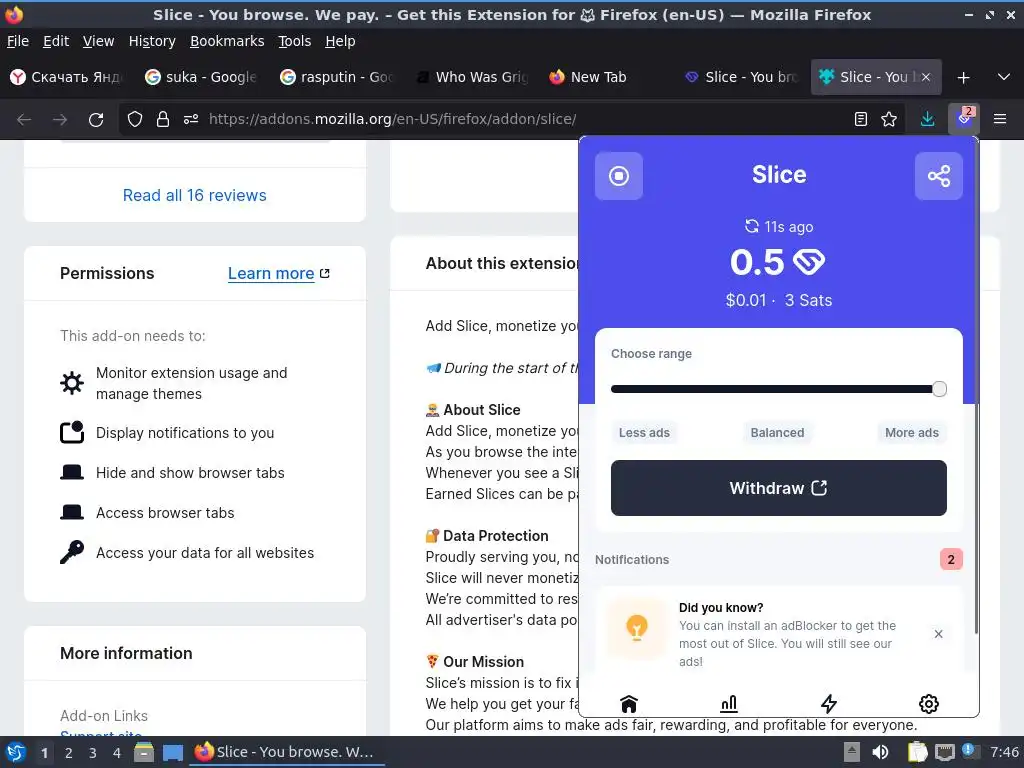Reload the current page

pos(96,119)
